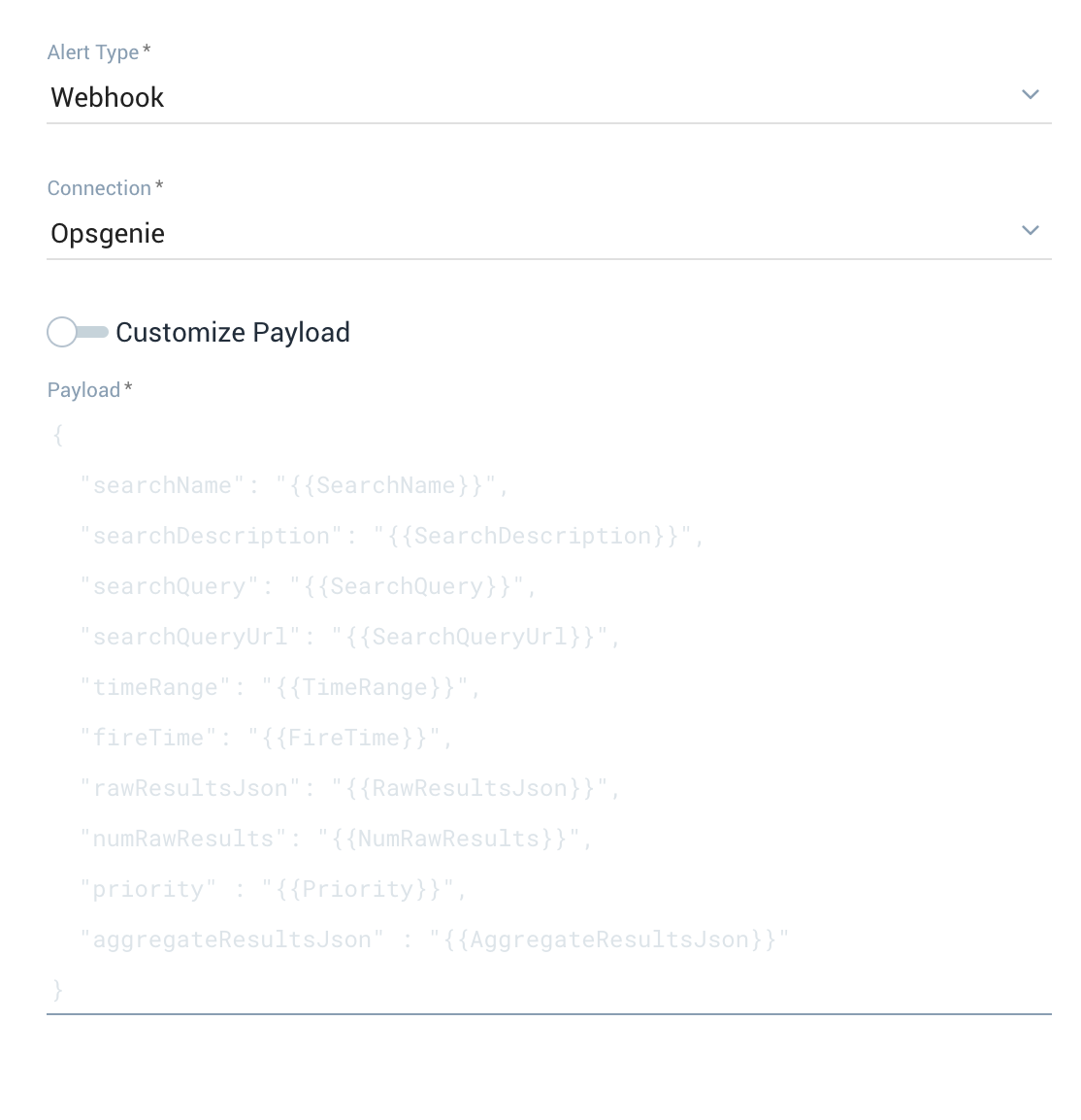Click the rawResultsJson placeholder line

349,787
